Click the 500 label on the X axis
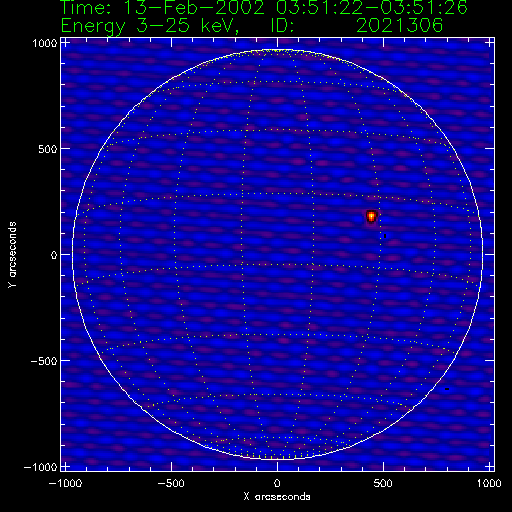 pos(383,483)
